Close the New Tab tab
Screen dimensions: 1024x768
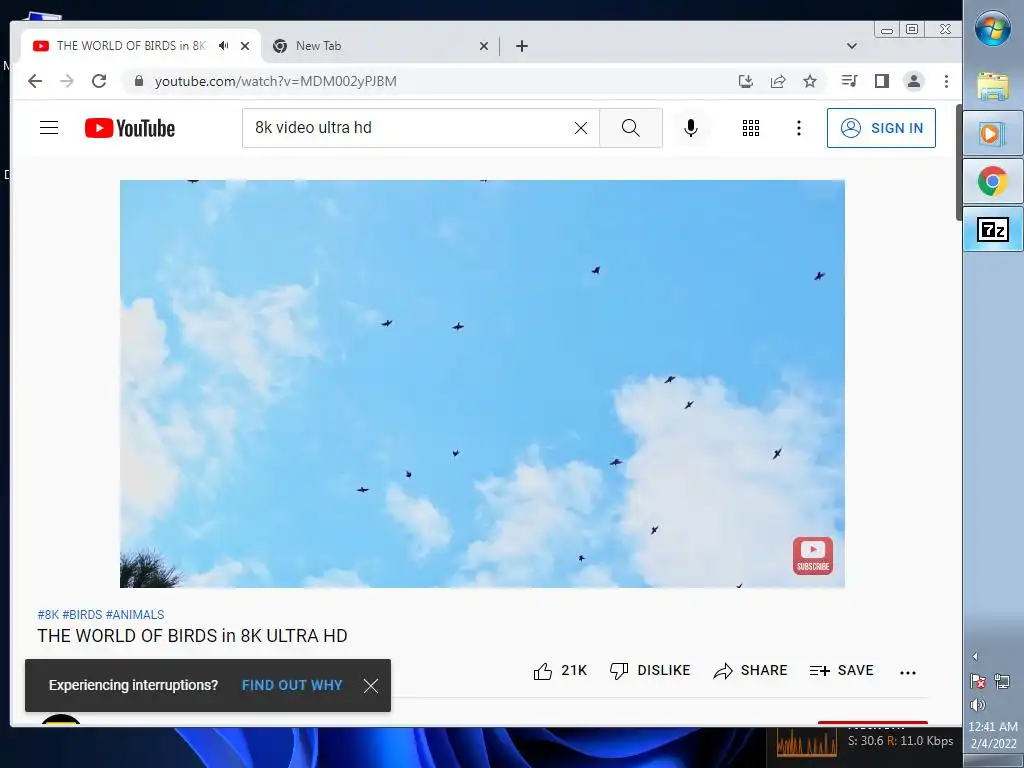pyautogui.click(x=484, y=46)
